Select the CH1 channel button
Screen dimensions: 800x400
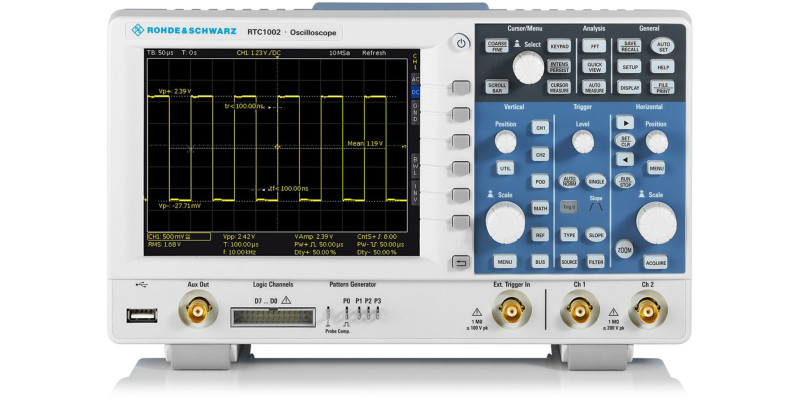[540, 127]
